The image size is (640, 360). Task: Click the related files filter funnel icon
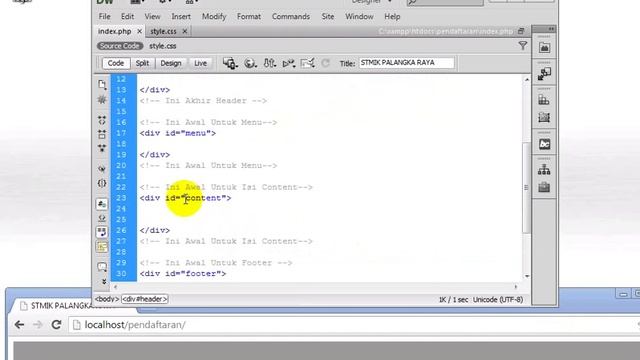point(522,46)
